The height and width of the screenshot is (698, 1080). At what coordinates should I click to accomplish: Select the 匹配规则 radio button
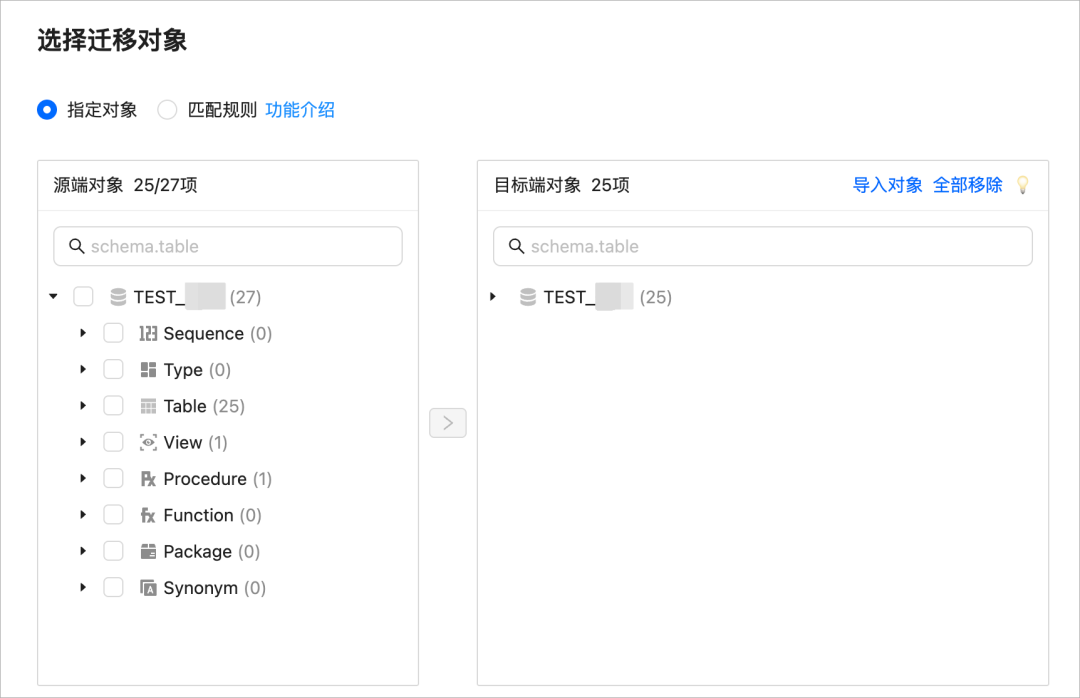pyautogui.click(x=167, y=110)
